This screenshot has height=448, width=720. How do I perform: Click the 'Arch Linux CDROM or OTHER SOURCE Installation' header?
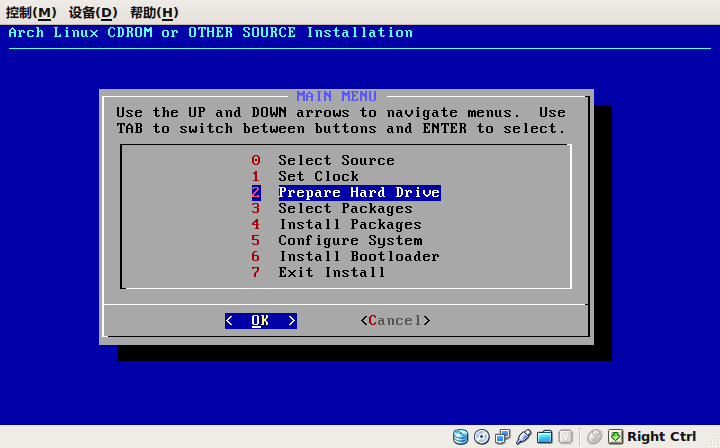click(x=210, y=33)
